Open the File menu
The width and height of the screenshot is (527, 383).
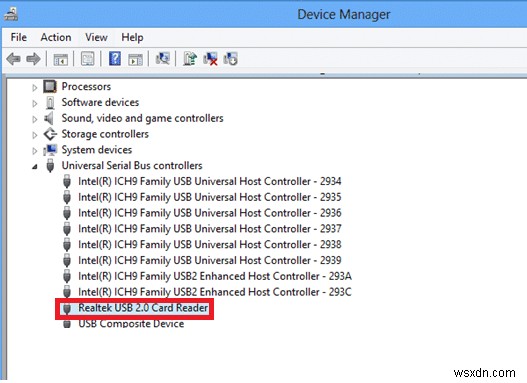(18, 37)
